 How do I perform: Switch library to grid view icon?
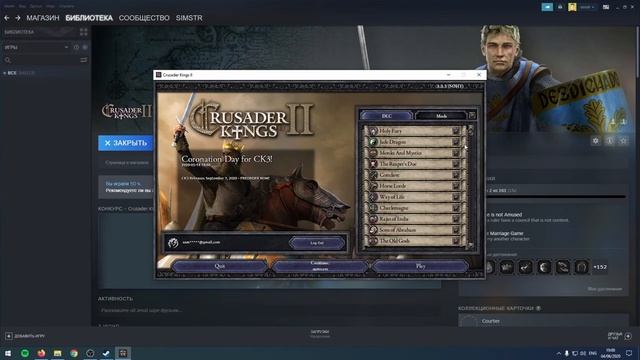pos(84,32)
